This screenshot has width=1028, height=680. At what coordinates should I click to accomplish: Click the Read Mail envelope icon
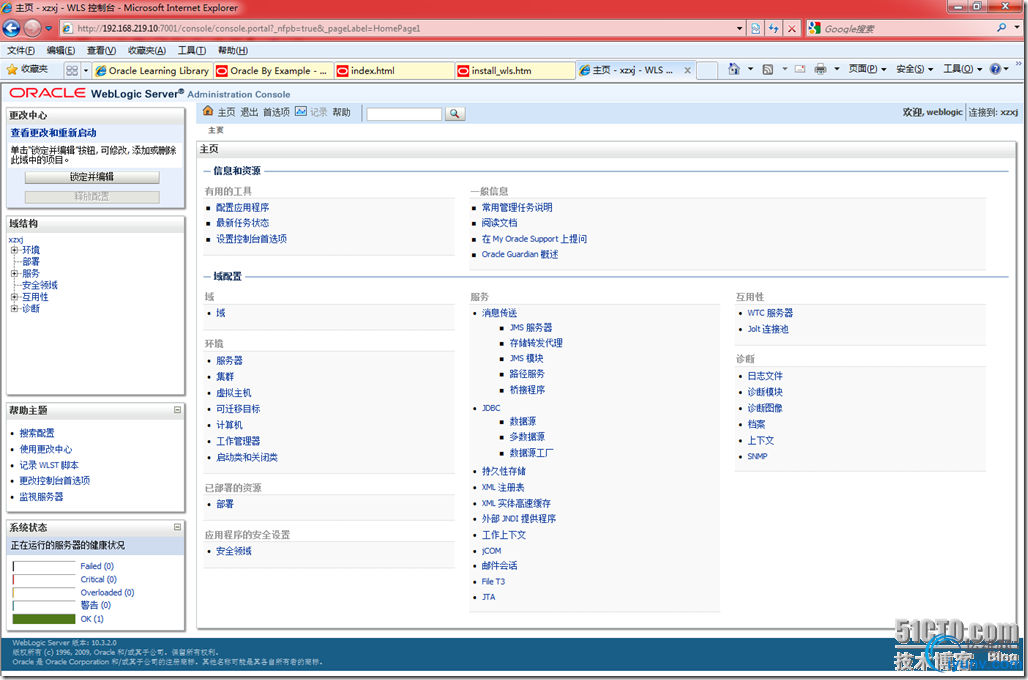(800, 69)
